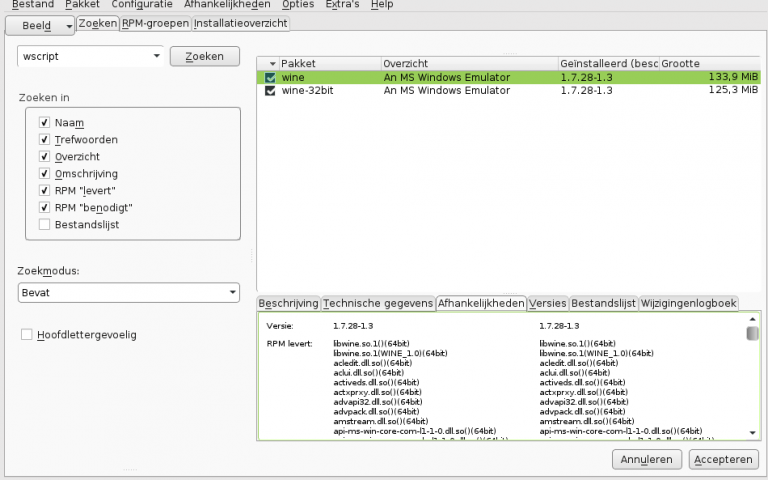Viewport: 768px width, 480px height.
Task: Enable the Bestandslijst search option
Action: (x=44, y=224)
